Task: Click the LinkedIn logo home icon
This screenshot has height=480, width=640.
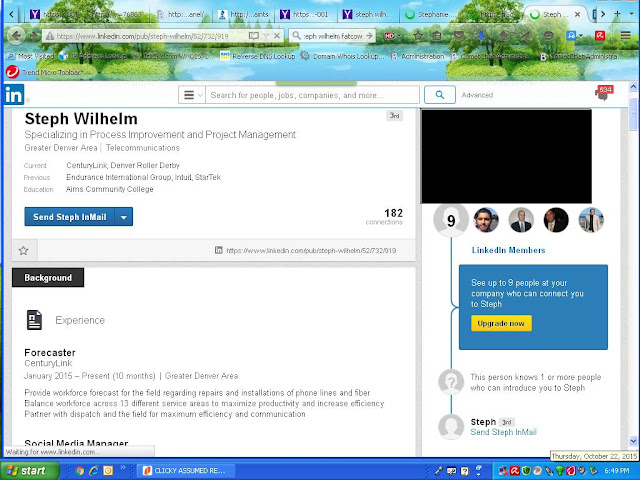Action: 14,94
